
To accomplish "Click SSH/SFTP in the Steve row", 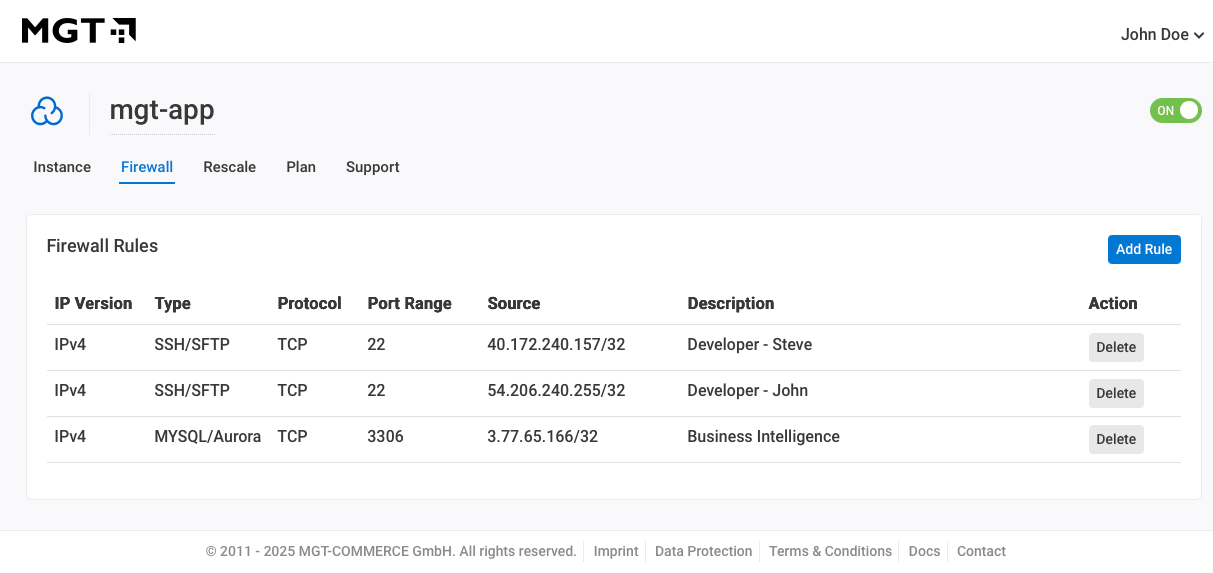I will tap(192, 345).
